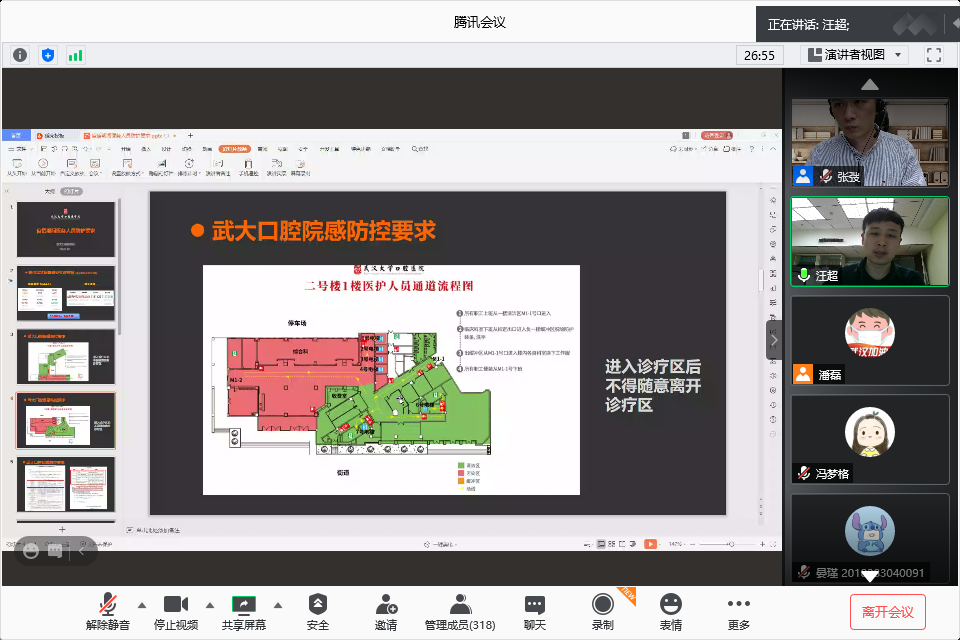Adjust the WPS zoom slider handle
Image resolution: width=960 pixels, height=640 pixels.
731,544
